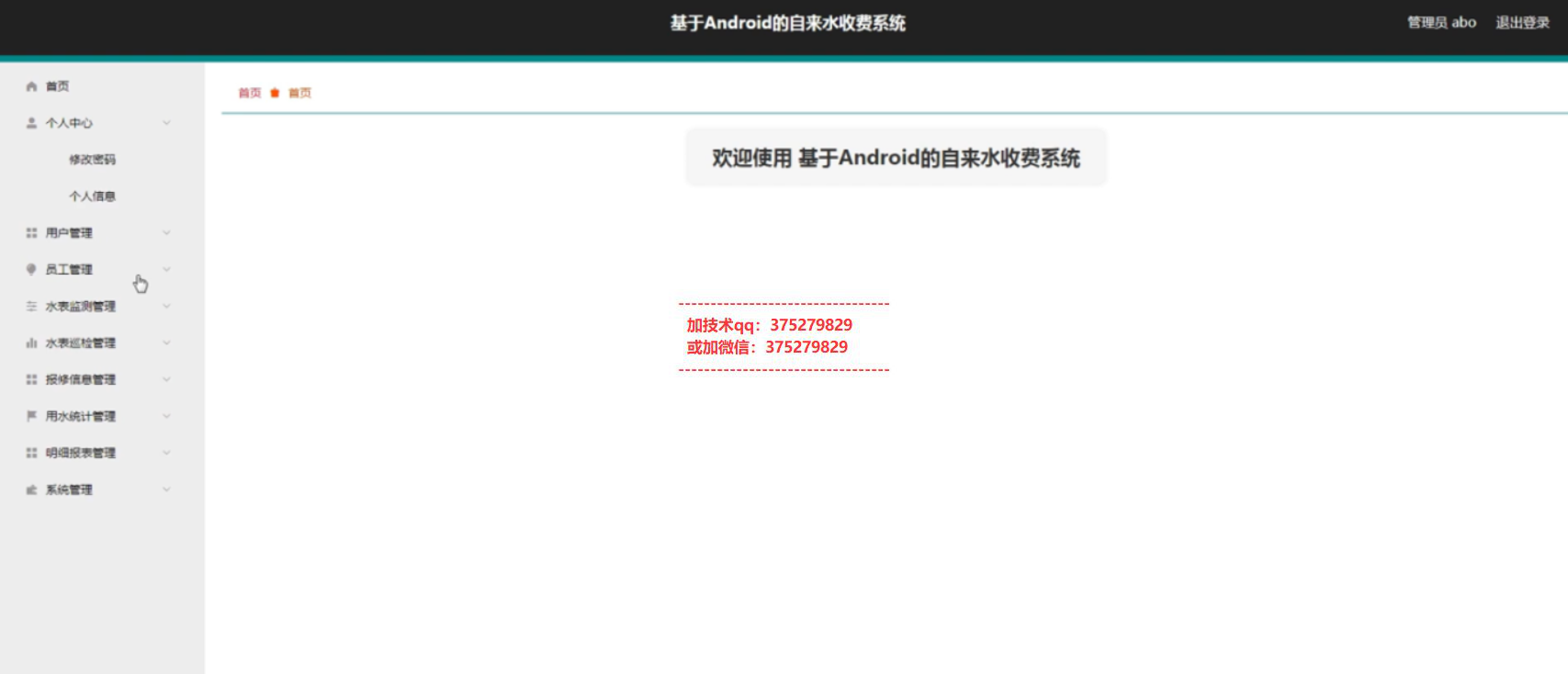Click the home icon beside 首页 in sidebar
Screen dimensions: 1568x674
tap(31, 86)
